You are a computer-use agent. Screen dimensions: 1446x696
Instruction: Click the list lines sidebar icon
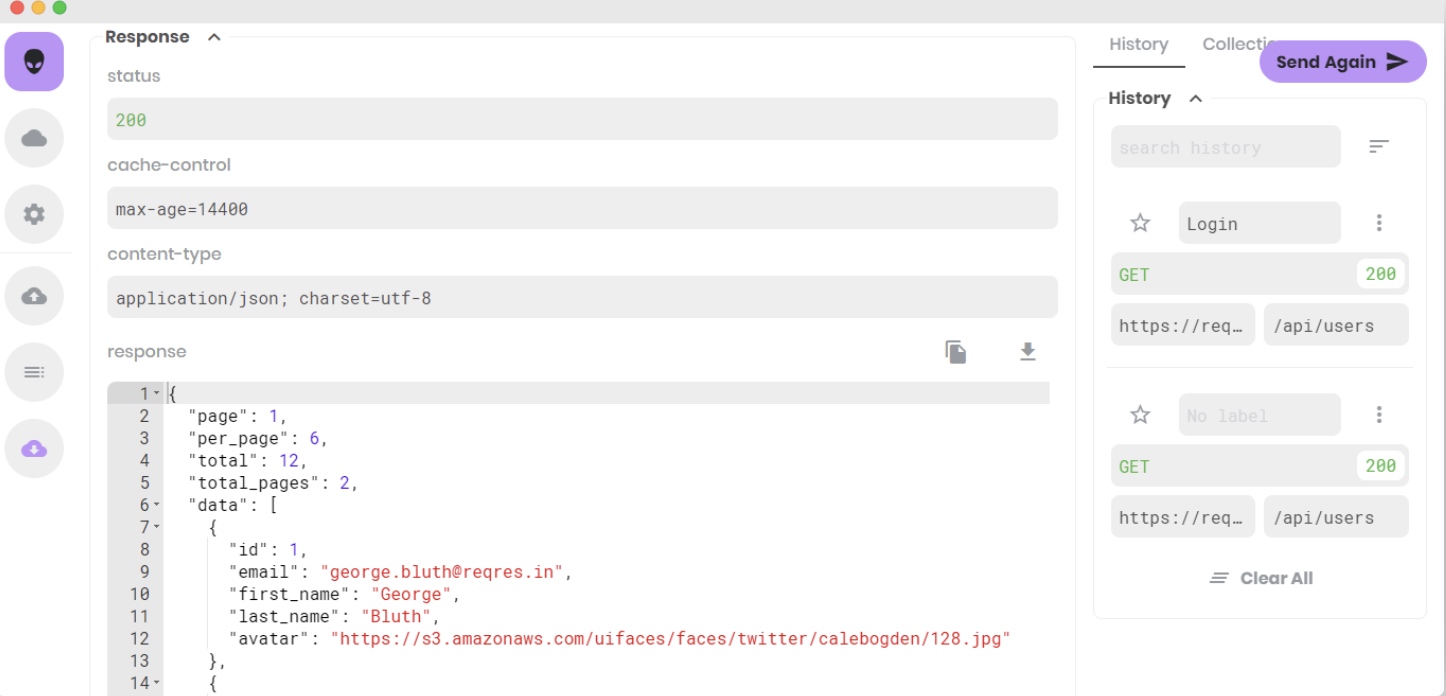coord(34,372)
